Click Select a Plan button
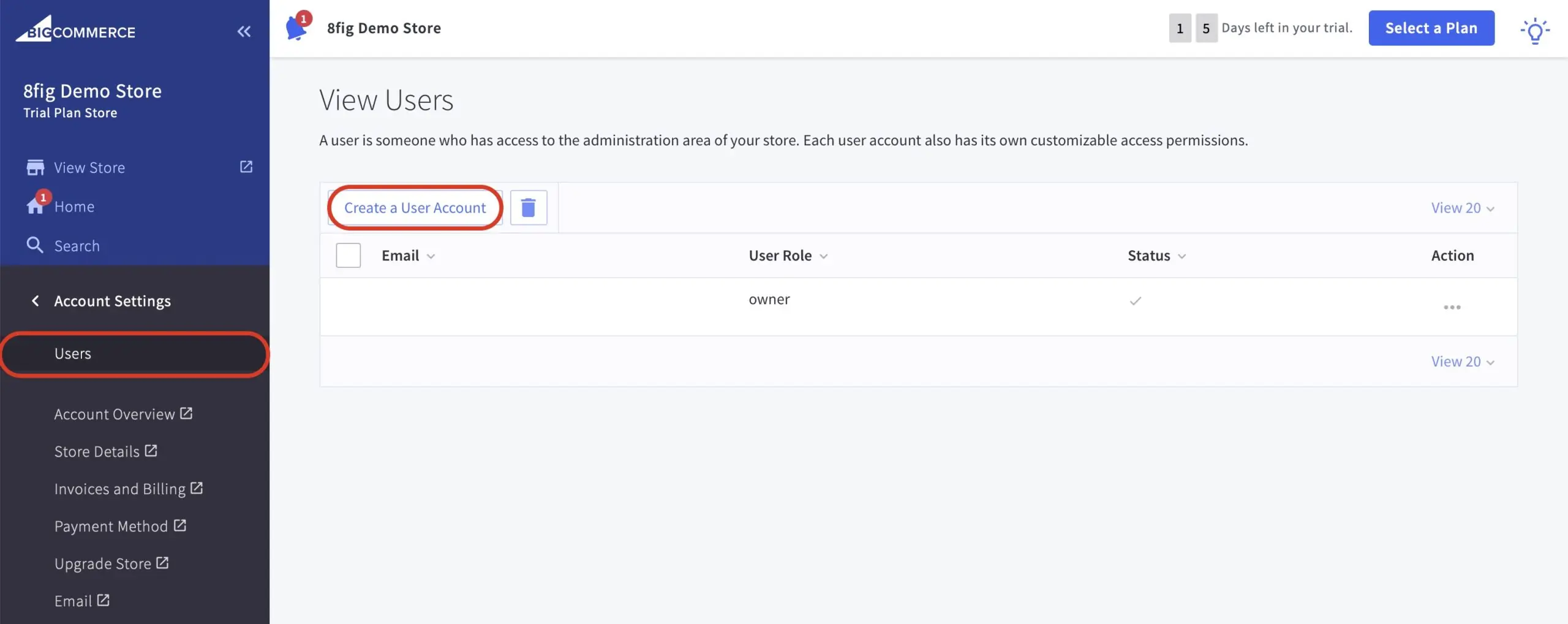1568x624 pixels. point(1431,28)
